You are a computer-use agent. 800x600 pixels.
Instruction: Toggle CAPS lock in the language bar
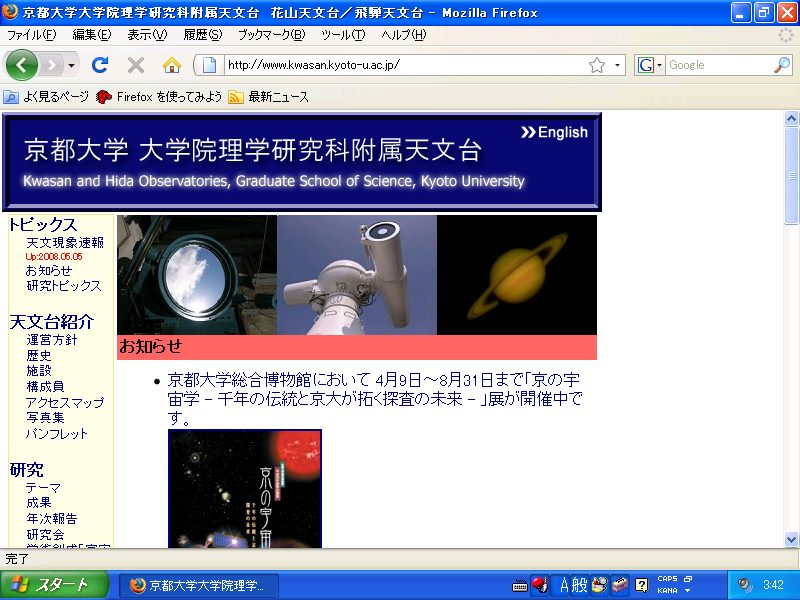point(667,579)
